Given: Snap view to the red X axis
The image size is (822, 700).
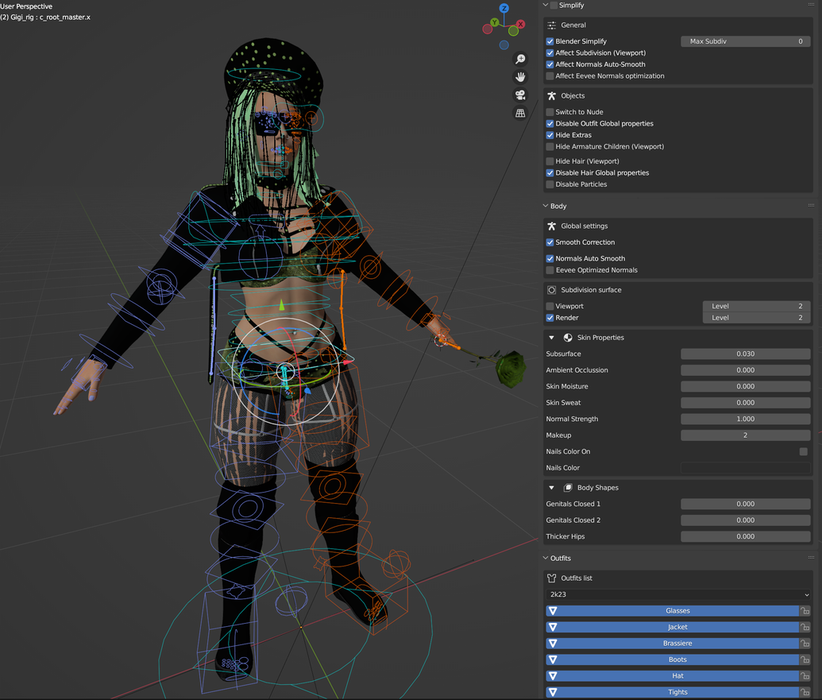Looking at the screenshot, I should (520, 24).
